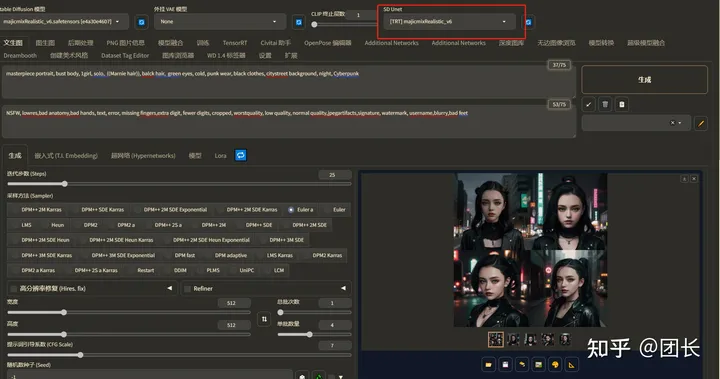Refresh the SD Unet list

point(529,22)
